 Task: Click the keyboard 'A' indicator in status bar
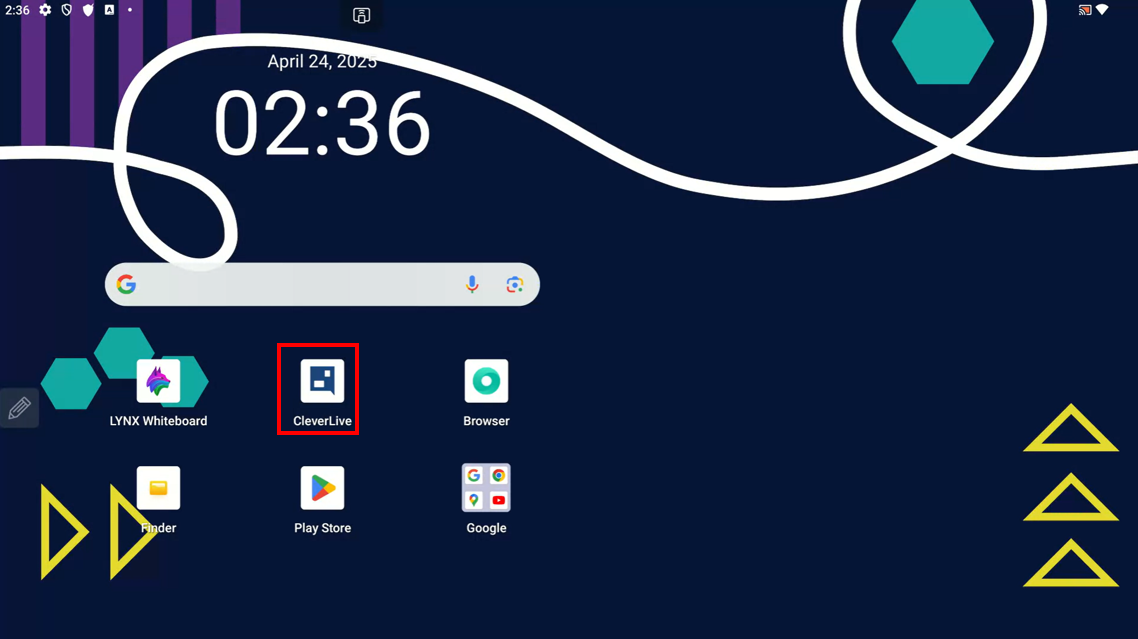click(110, 10)
